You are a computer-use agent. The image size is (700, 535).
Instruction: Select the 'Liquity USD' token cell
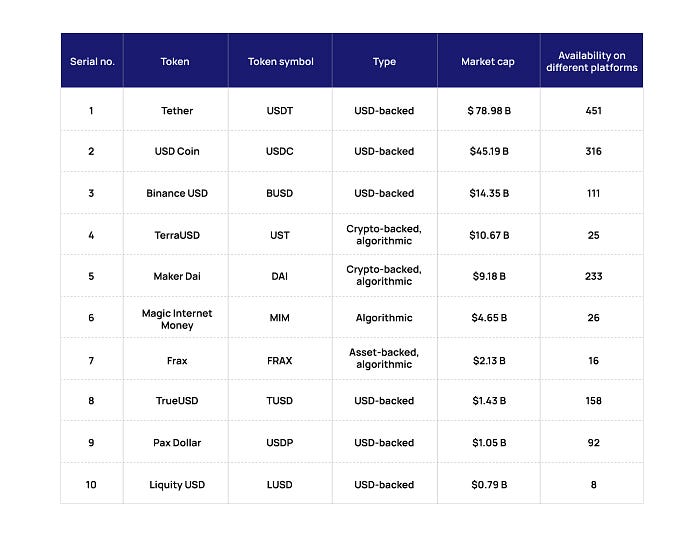(177, 485)
